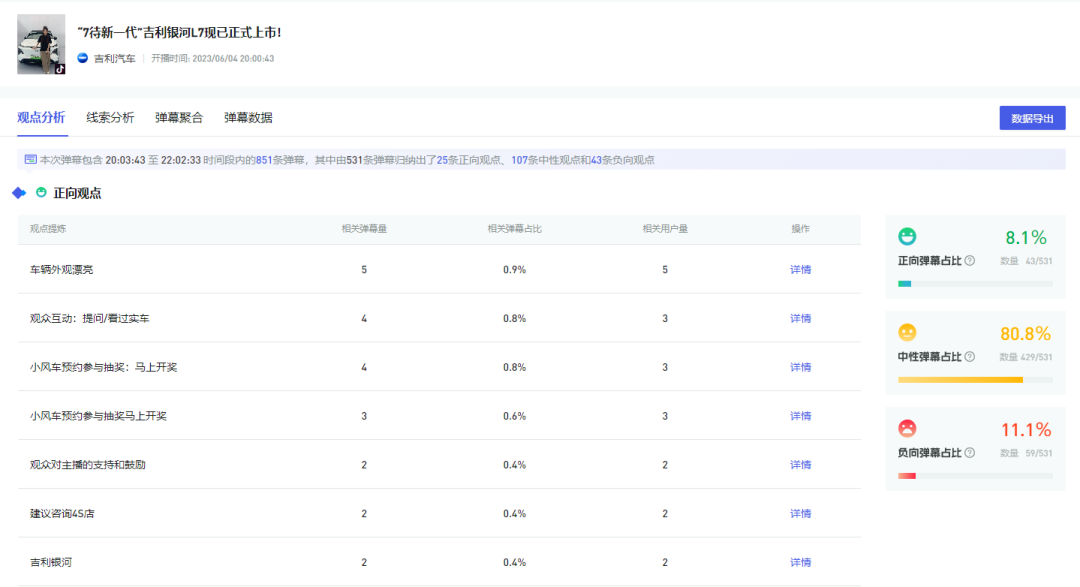
Task: Click the help icon beside 中性弹幕占比
Action: (x=970, y=356)
